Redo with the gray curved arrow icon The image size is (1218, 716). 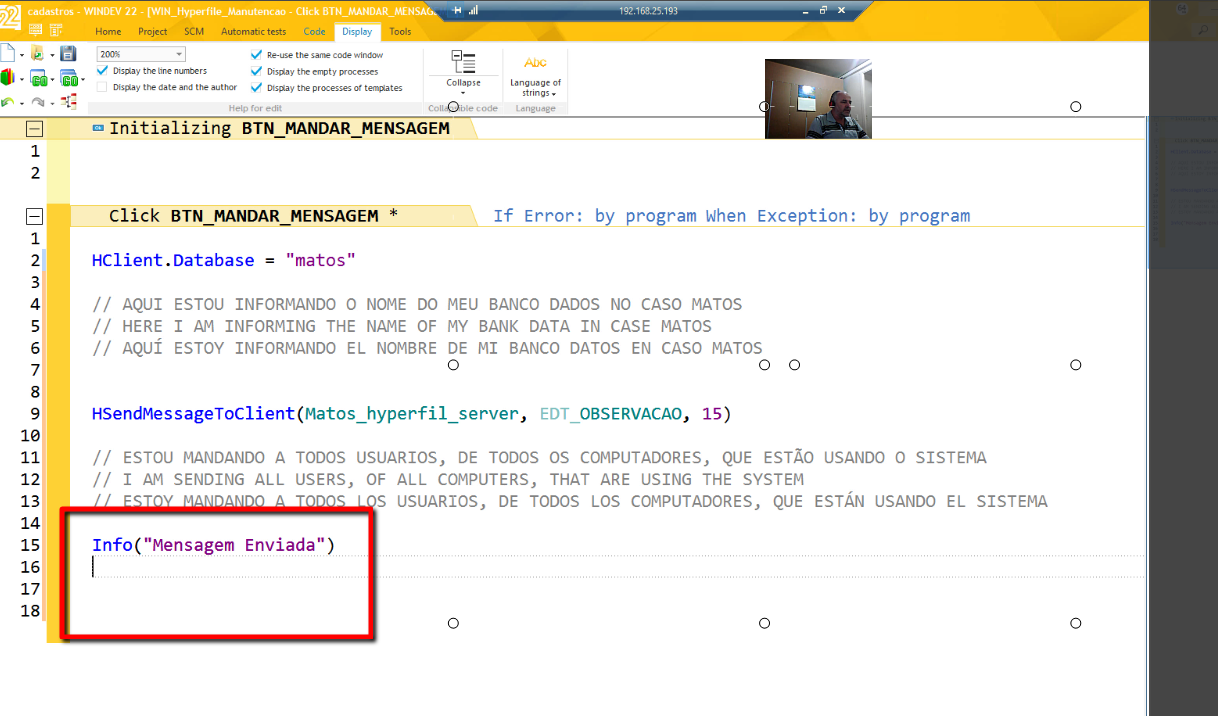click(38, 103)
